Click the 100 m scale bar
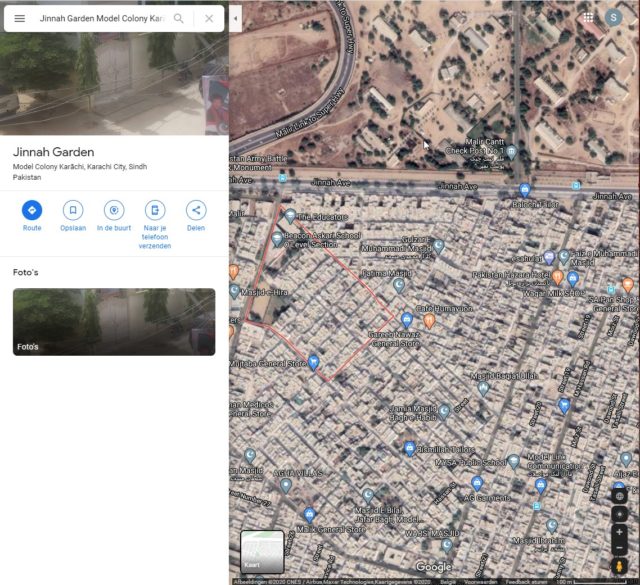Viewport: 640px width, 585px height. 592,582
